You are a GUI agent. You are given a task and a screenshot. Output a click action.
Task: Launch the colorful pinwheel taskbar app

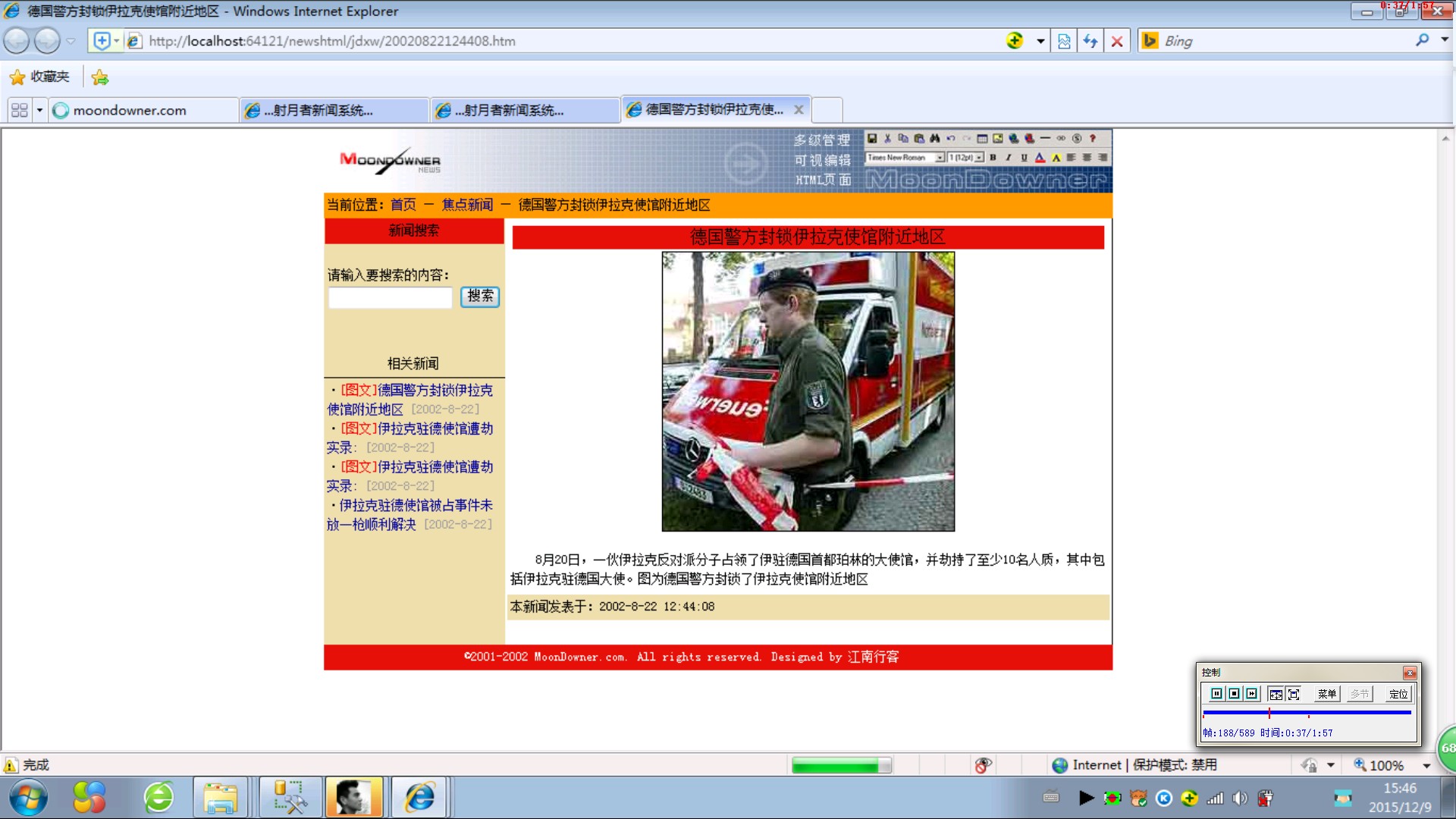89,798
